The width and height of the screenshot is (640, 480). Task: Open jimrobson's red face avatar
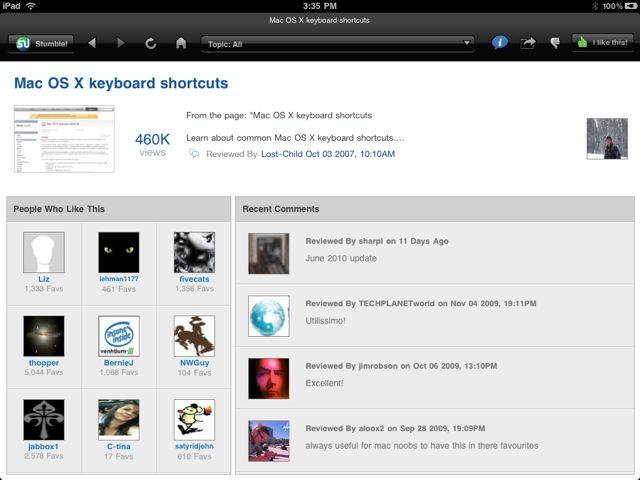pyautogui.click(x=269, y=378)
